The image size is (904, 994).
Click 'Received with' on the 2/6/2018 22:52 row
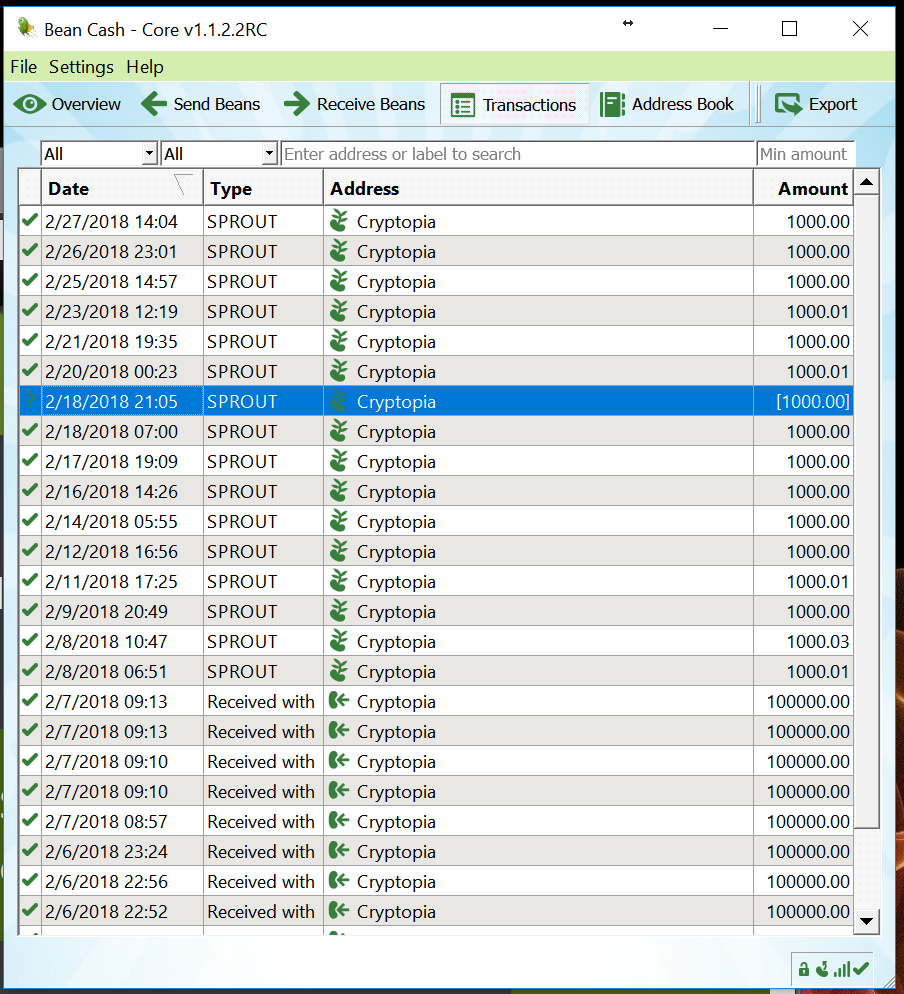(261, 912)
